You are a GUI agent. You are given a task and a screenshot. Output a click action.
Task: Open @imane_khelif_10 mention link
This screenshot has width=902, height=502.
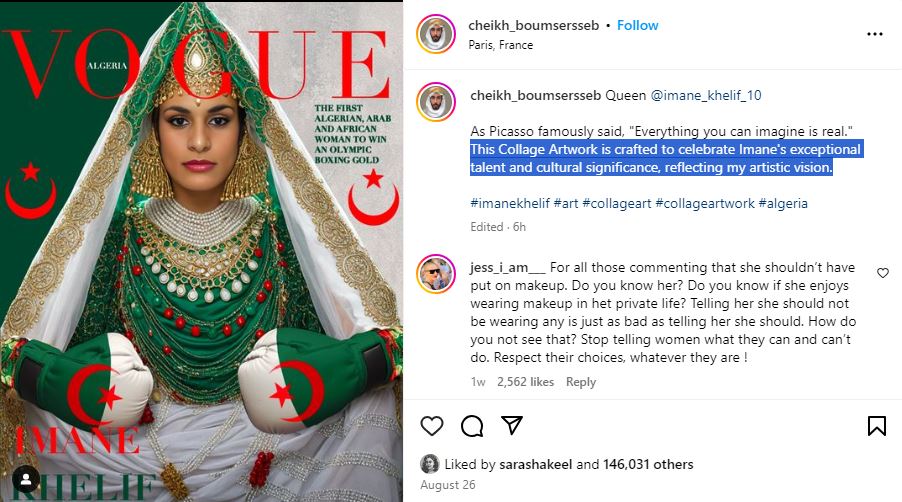(x=706, y=95)
